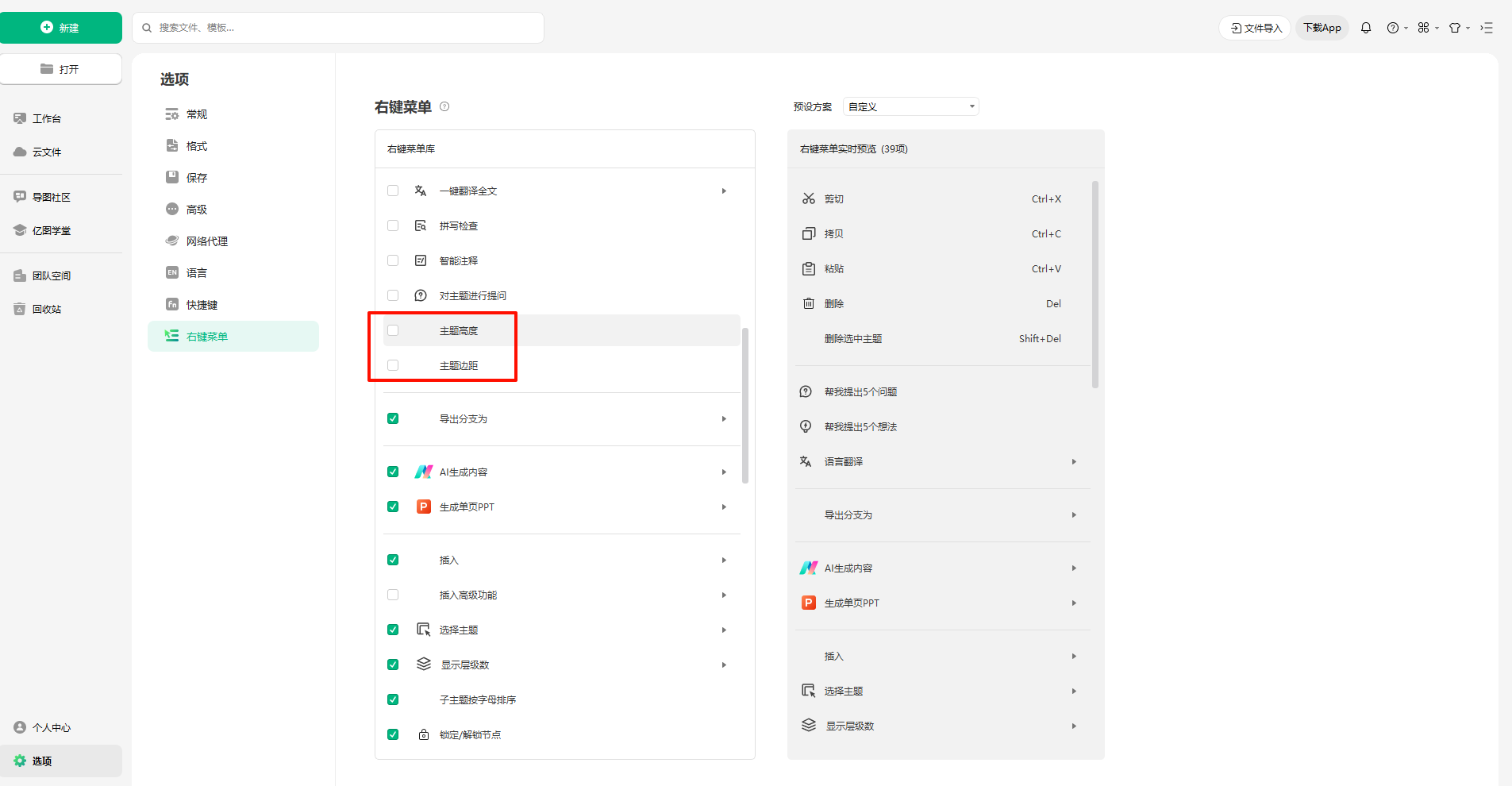1512x786 pixels.
Task: Open the 保存 options section
Action: pyautogui.click(x=233, y=178)
